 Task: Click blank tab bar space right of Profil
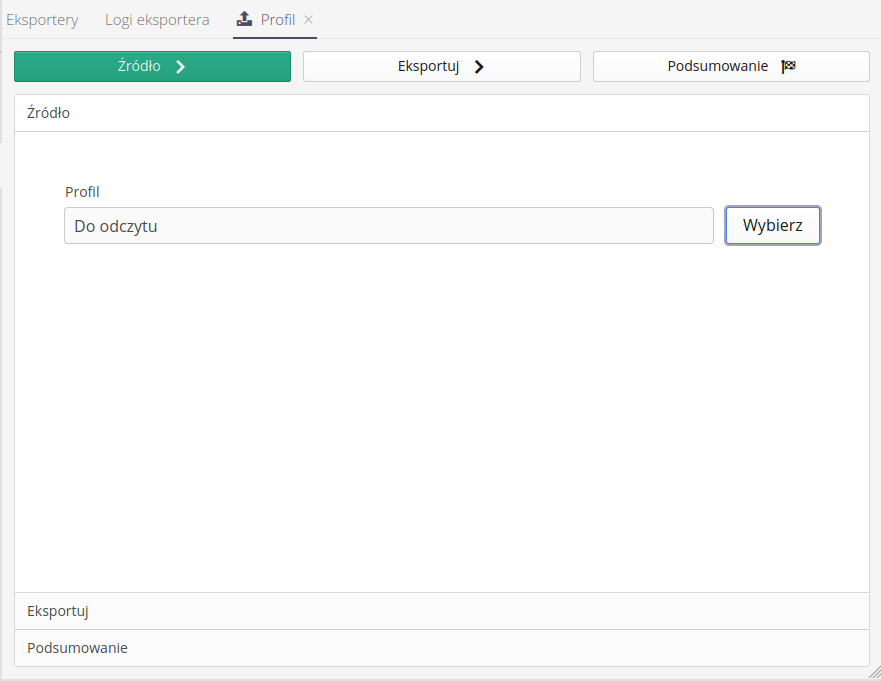click(x=600, y=20)
